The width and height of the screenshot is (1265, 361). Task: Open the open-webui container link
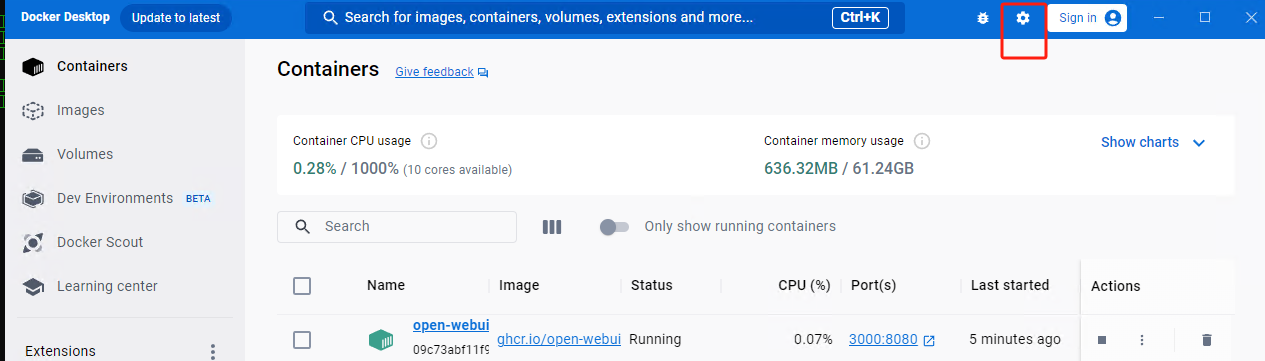pyautogui.click(x=451, y=325)
